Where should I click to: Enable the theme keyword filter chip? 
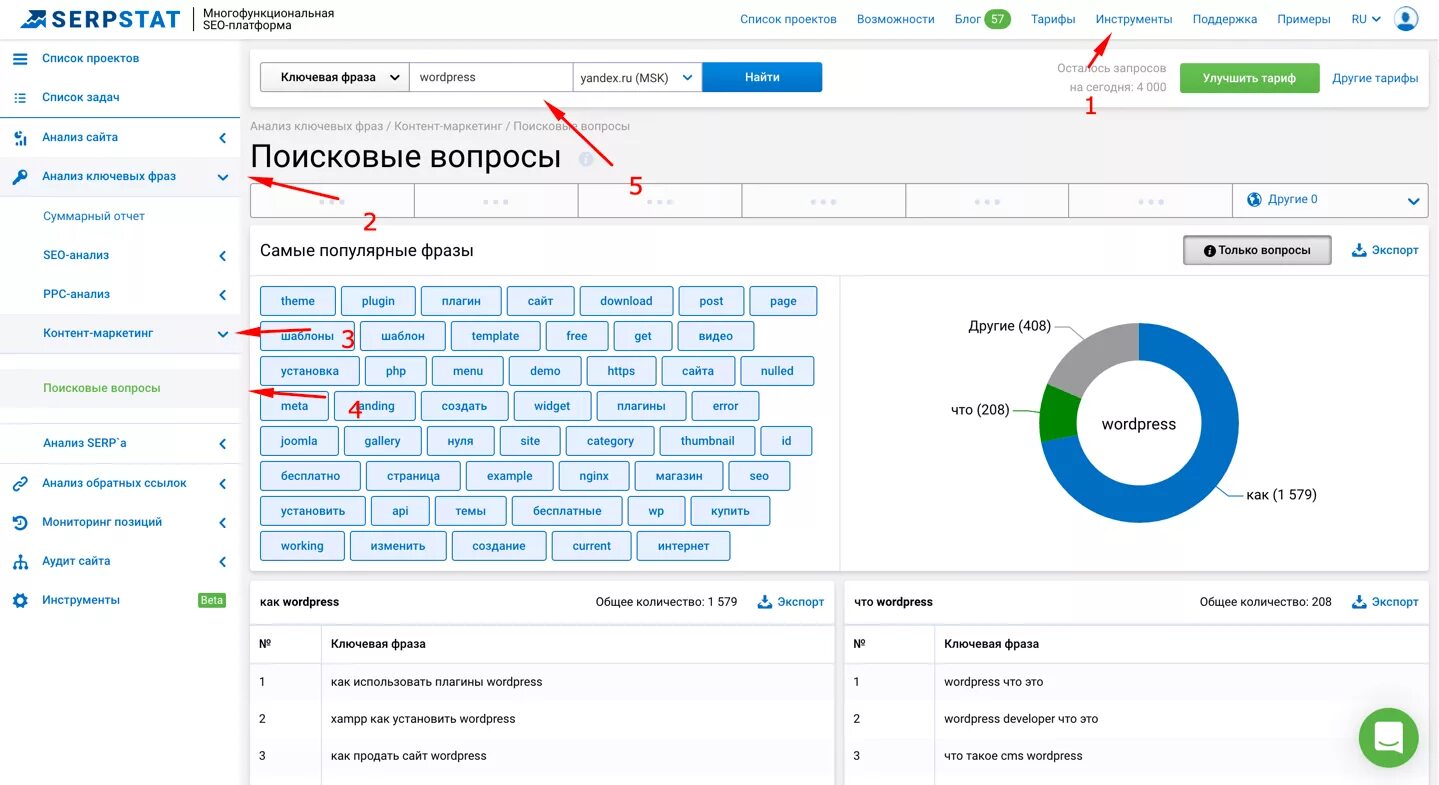297,300
